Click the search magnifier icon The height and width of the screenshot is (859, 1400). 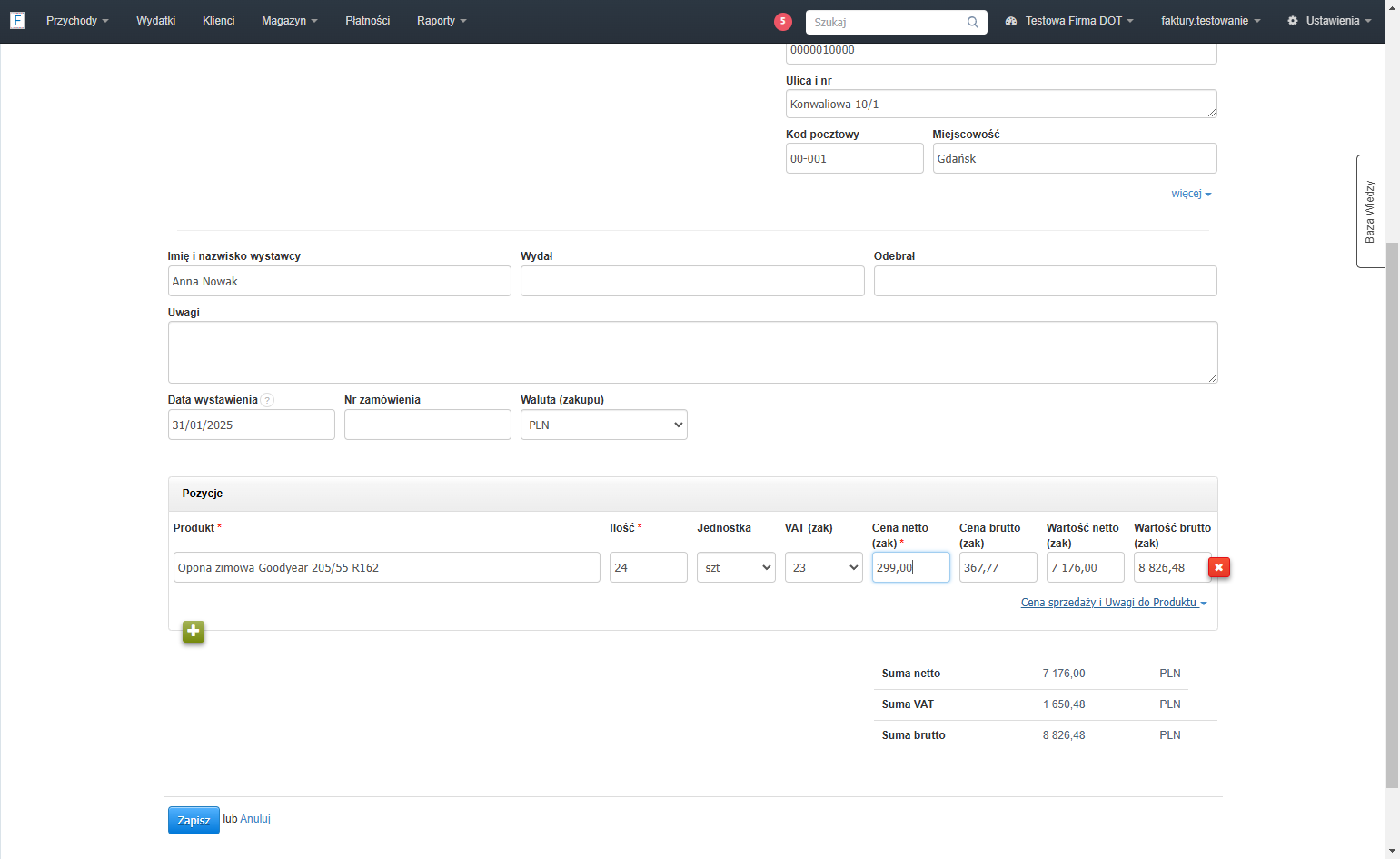(972, 22)
